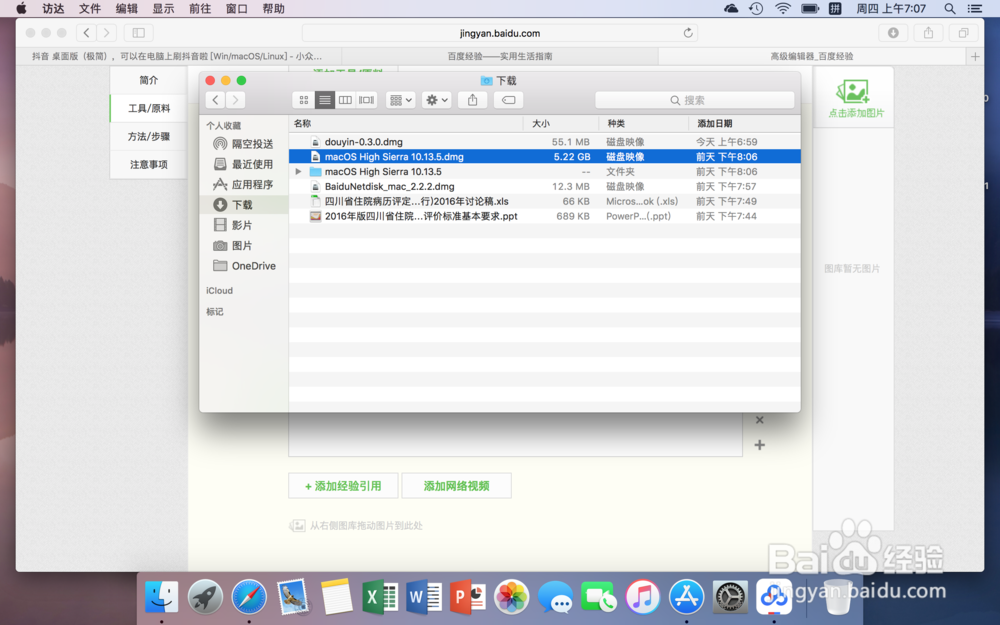The width and height of the screenshot is (1000, 625).
Task: Open 应用程序 applications in sidebar
Action: coord(244,185)
